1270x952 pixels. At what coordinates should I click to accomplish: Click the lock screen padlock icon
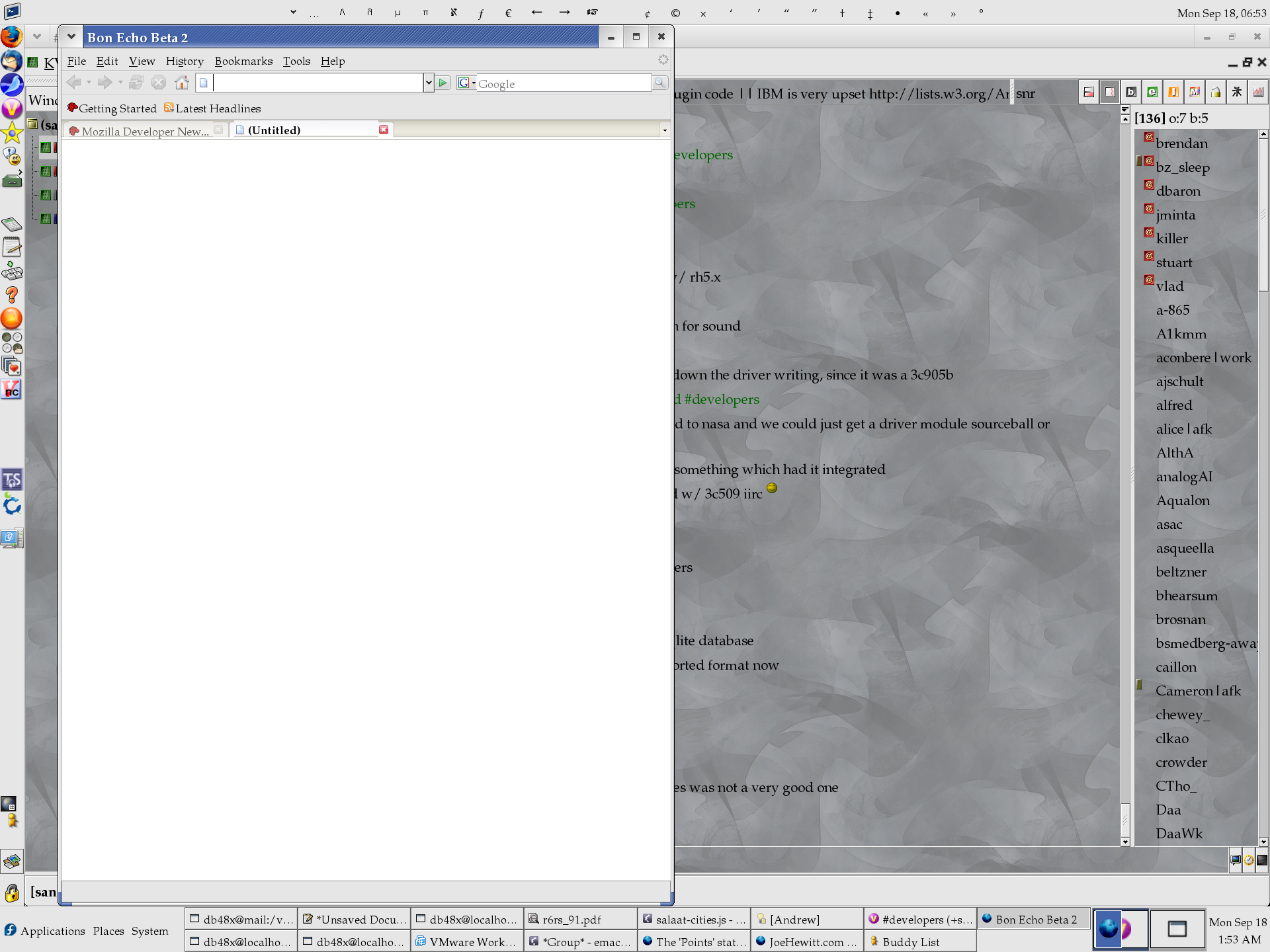tap(12, 893)
